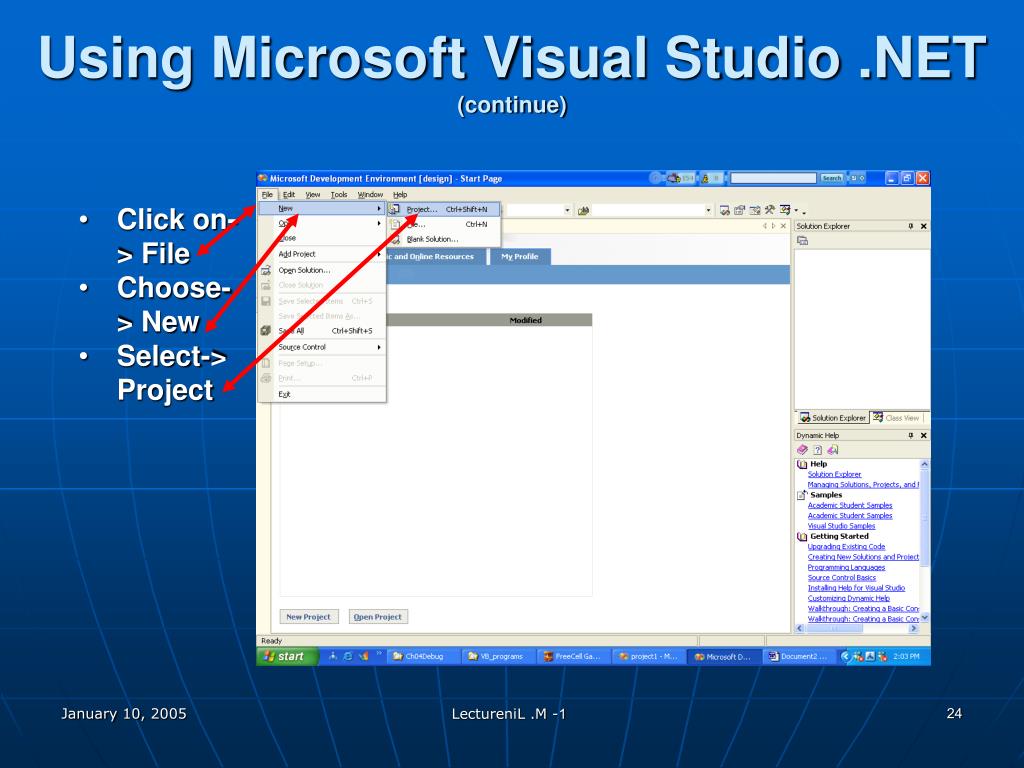The image size is (1024, 768).
Task: Select Blank Solution… in the submenu
Action: point(444,239)
